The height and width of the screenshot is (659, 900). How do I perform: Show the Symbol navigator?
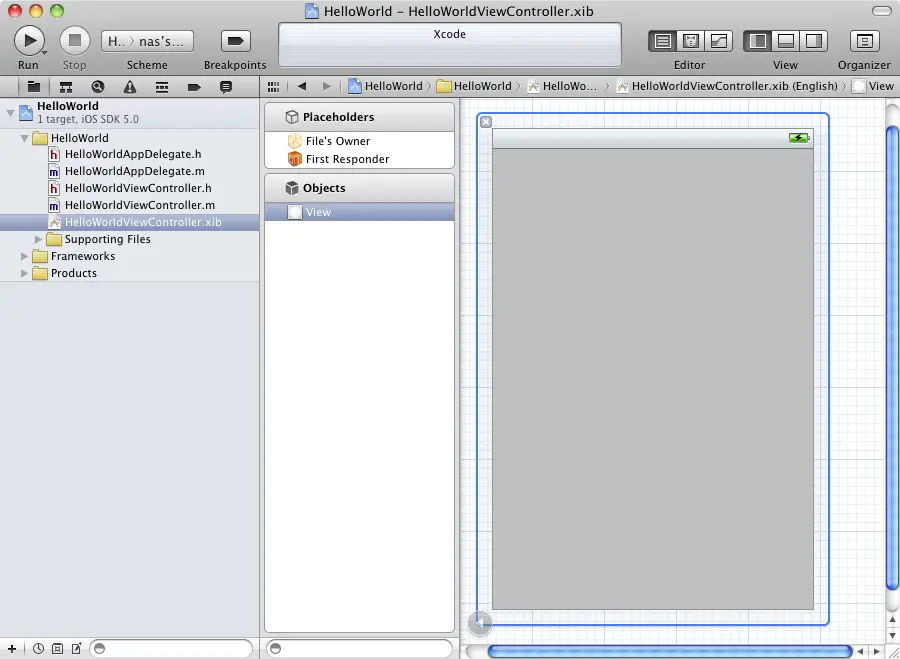[66, 87]
